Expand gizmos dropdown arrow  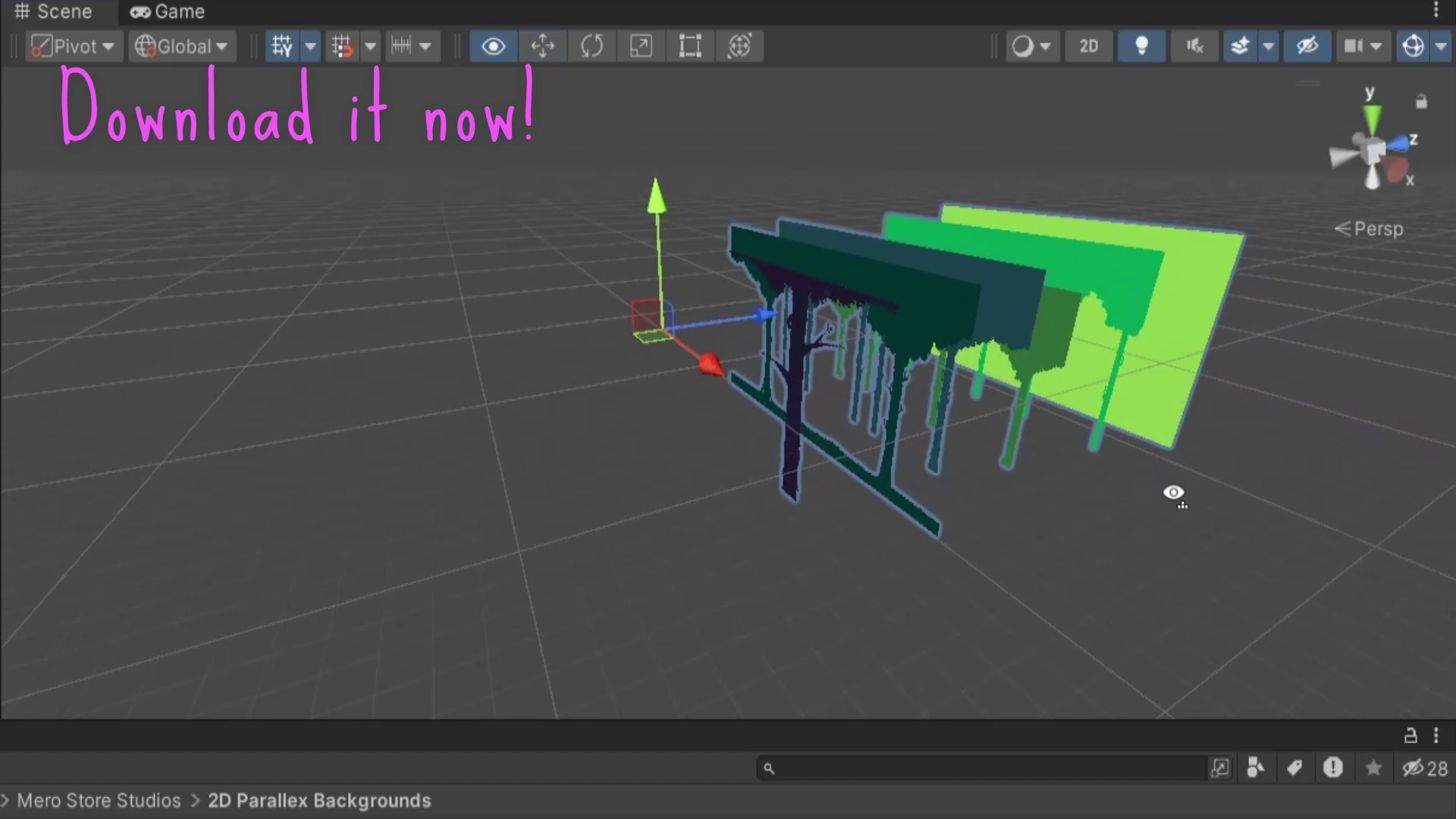click(1441, 46)
